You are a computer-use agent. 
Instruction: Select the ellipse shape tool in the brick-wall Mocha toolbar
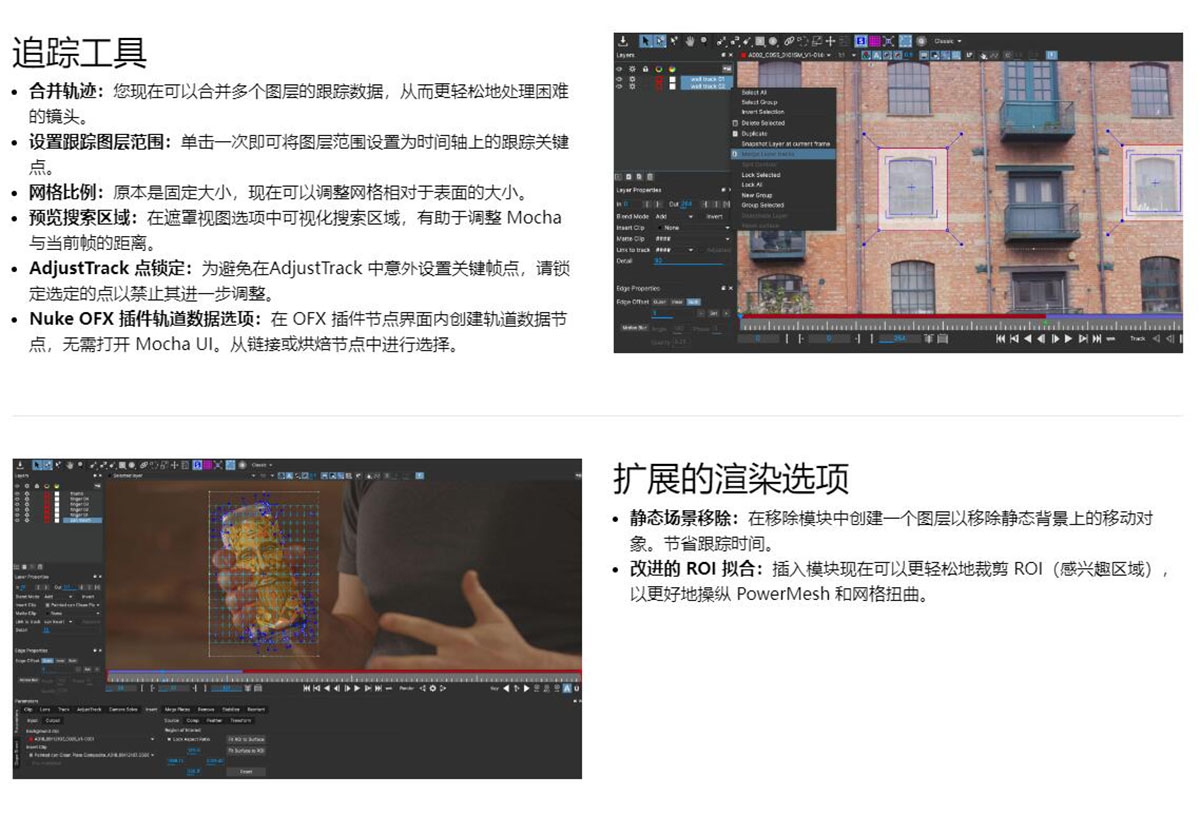pos(773,41)
